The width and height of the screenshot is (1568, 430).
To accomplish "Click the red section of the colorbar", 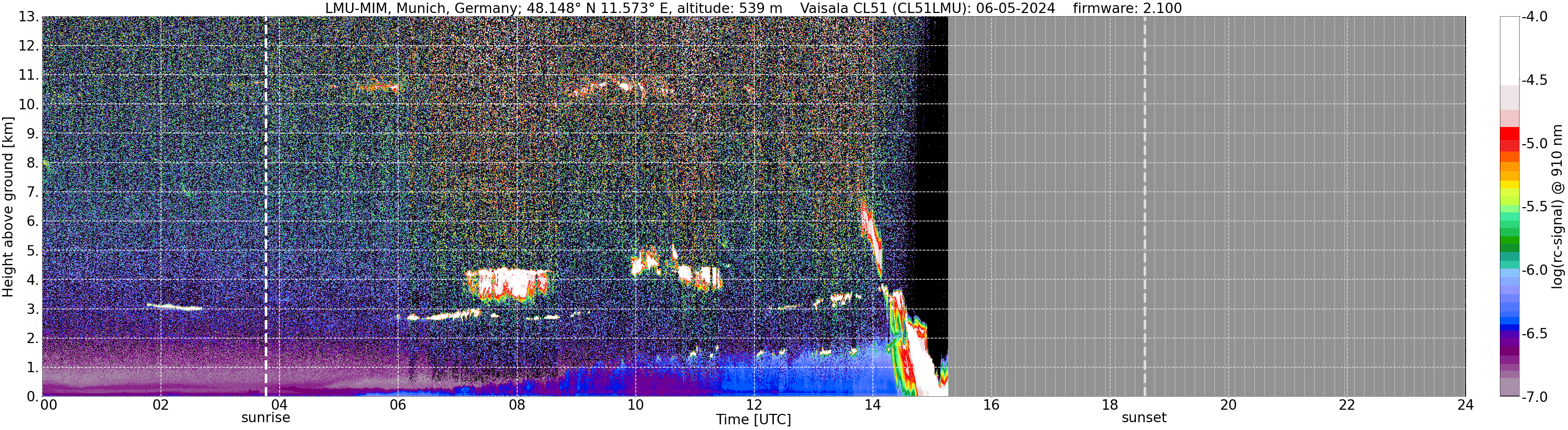I will [x=1510, y=140].
